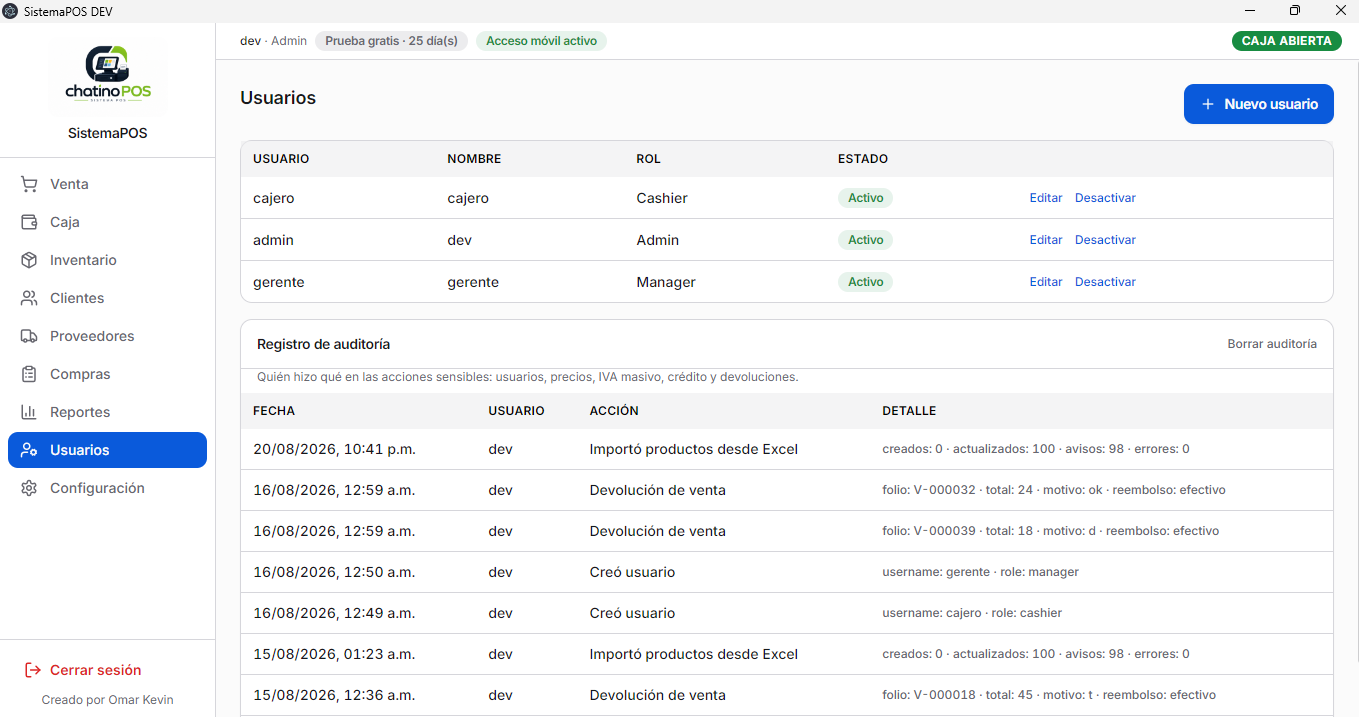The image size is (1359, 717).
Task: Click the ACCIÓN column header
Action: [614, 411]
